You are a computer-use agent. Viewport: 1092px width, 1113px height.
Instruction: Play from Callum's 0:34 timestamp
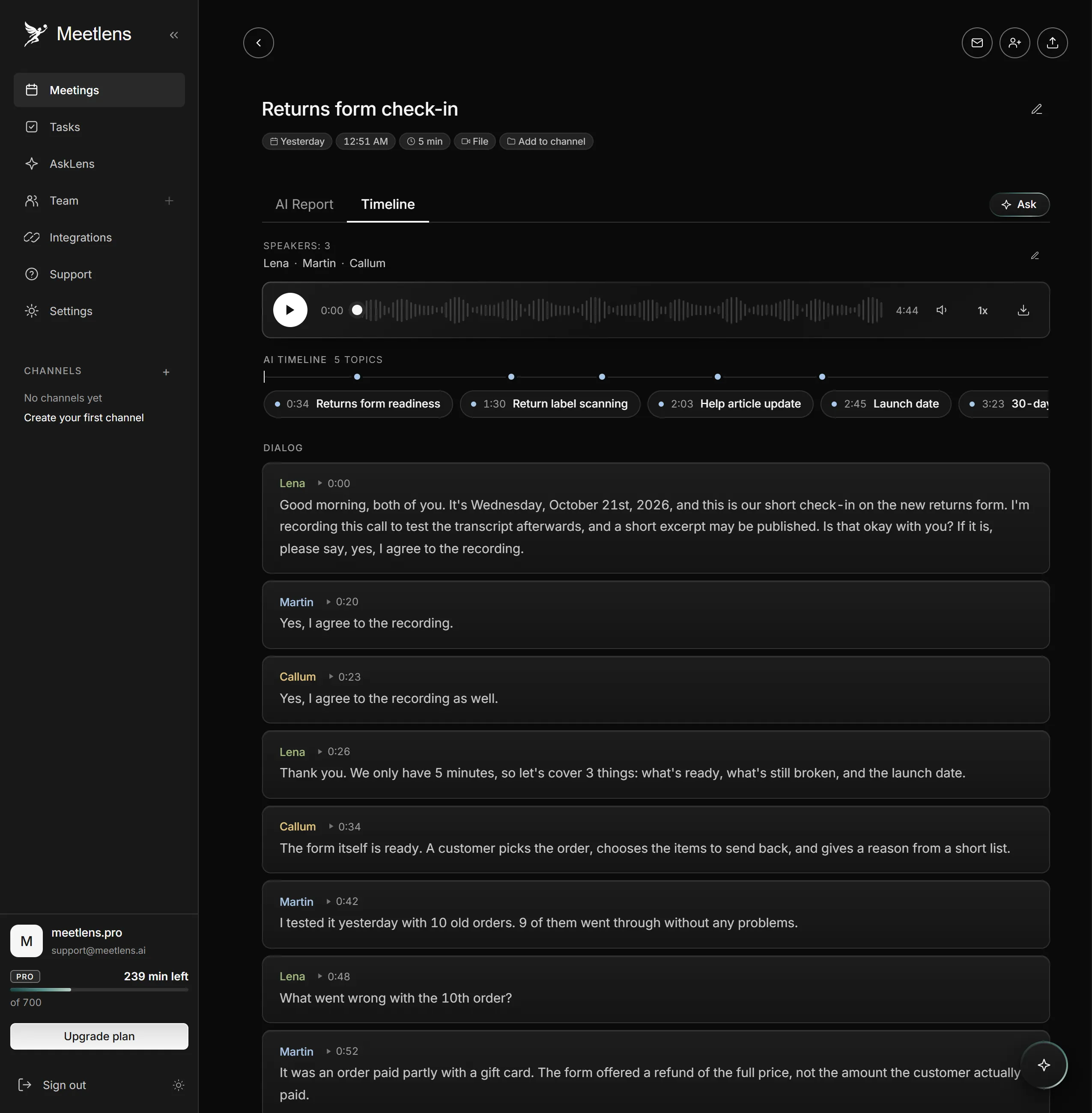345,826
